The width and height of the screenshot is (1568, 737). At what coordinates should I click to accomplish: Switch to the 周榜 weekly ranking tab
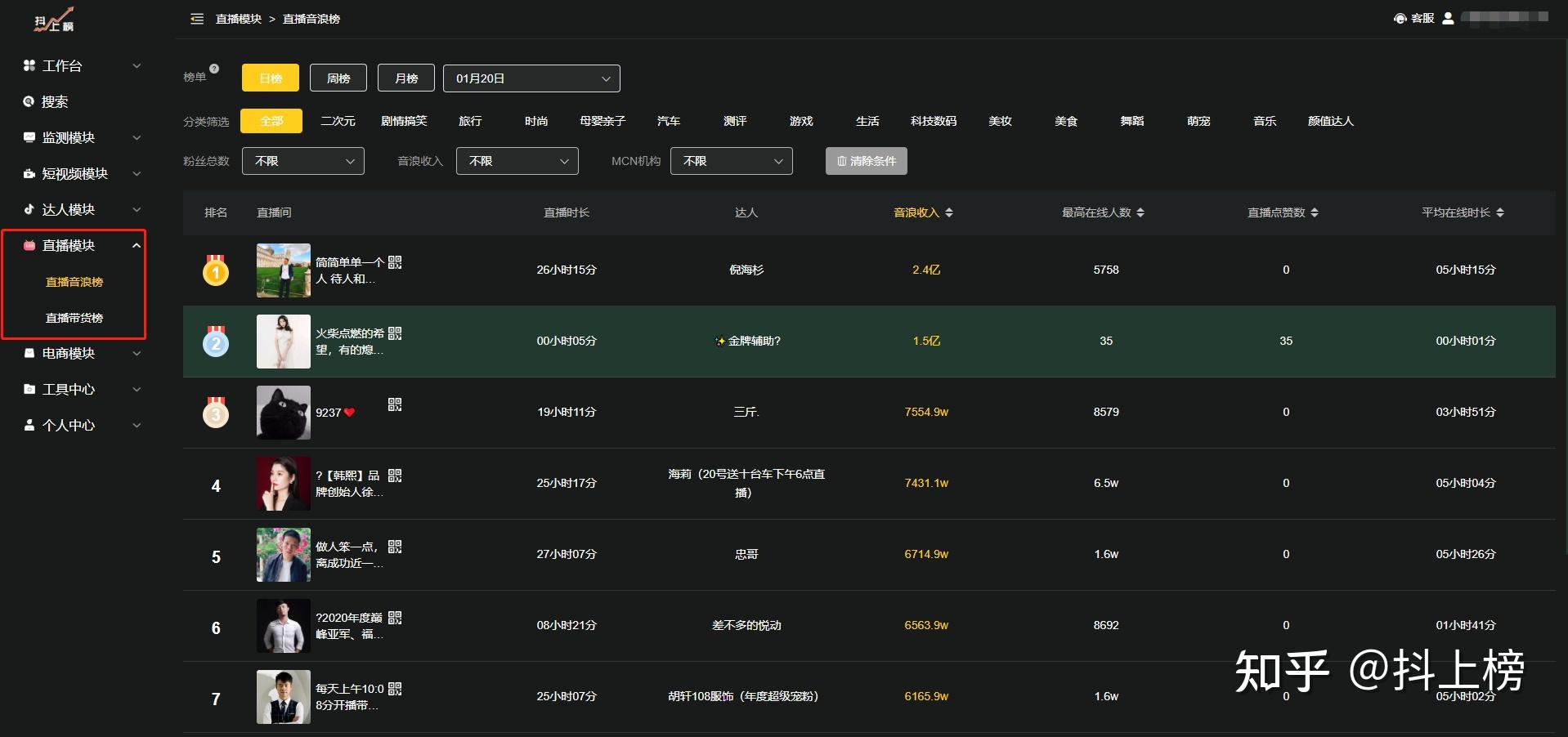tap(338, 78)
